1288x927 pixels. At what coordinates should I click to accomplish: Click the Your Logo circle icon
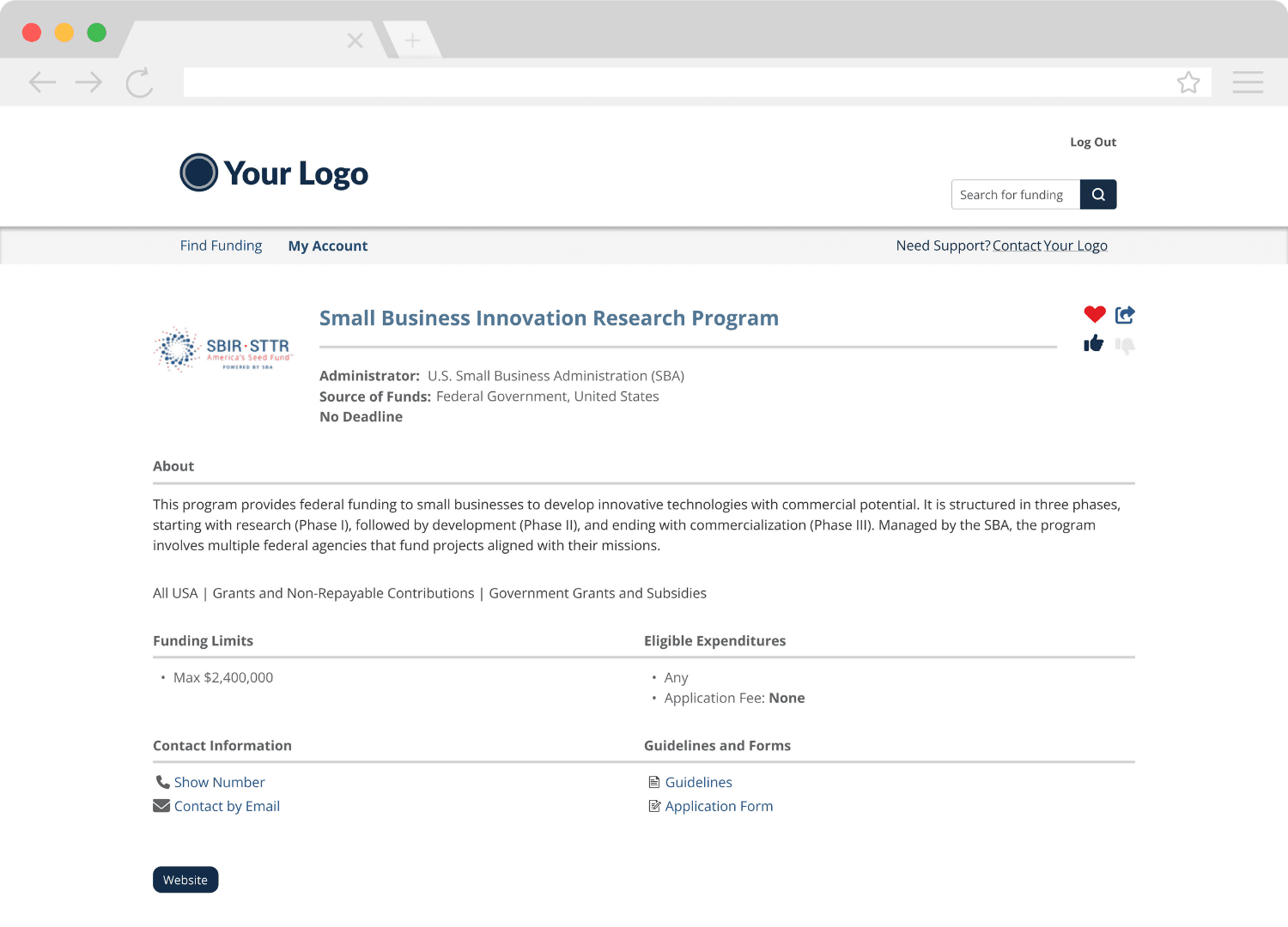(198, 173)
